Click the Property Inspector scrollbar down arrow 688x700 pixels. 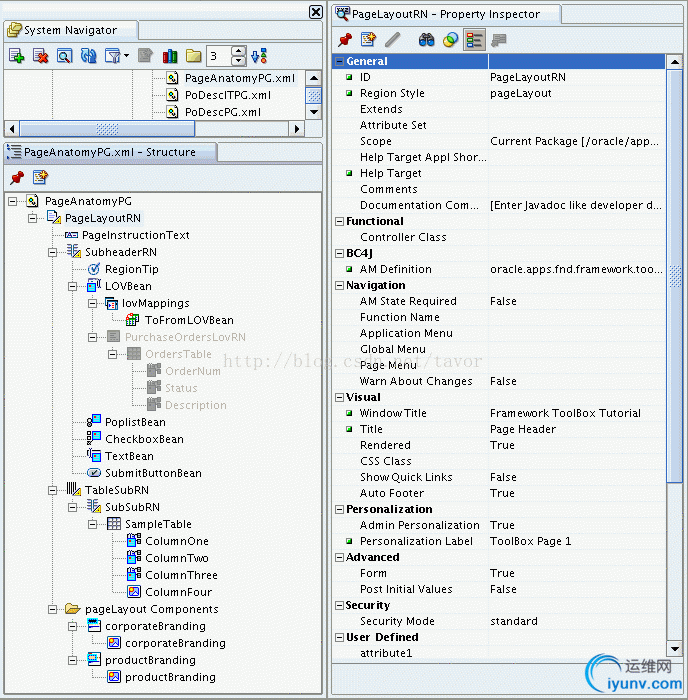675,649
